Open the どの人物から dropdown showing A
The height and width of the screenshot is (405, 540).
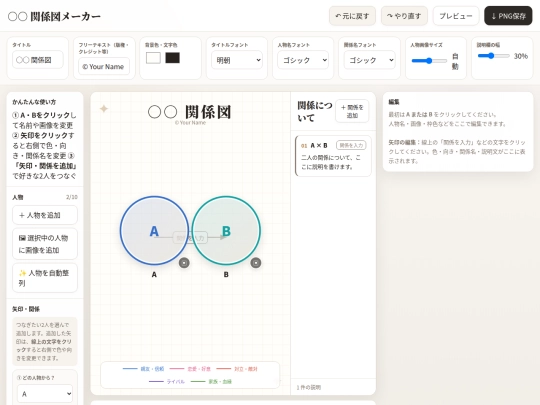click(x=45, y=394)
